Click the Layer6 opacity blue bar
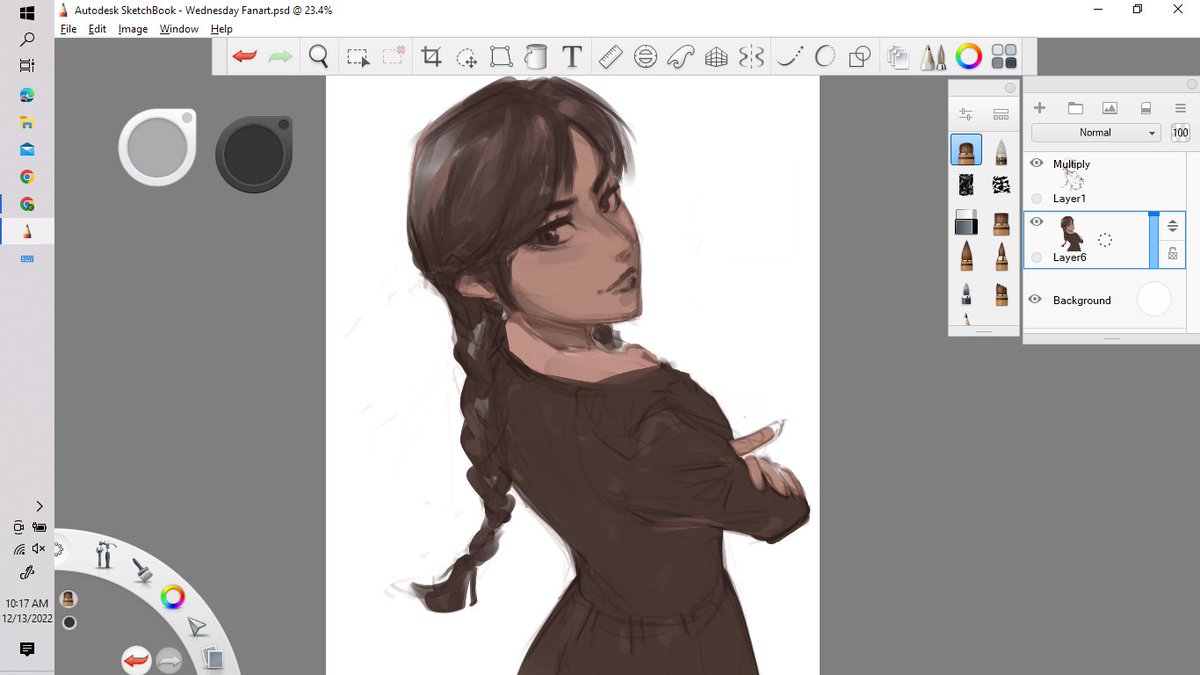 [1154, 240]
